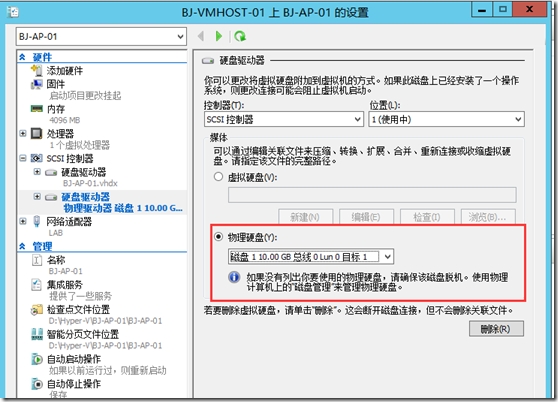
Task: Select the SCSI 控制器 icon
Action: (x=37, y=158)
